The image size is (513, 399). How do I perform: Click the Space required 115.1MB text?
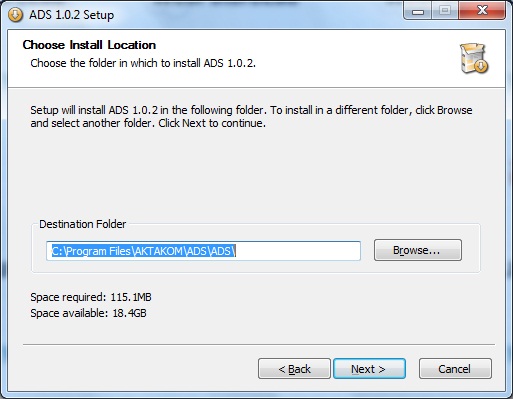(91, 297)
